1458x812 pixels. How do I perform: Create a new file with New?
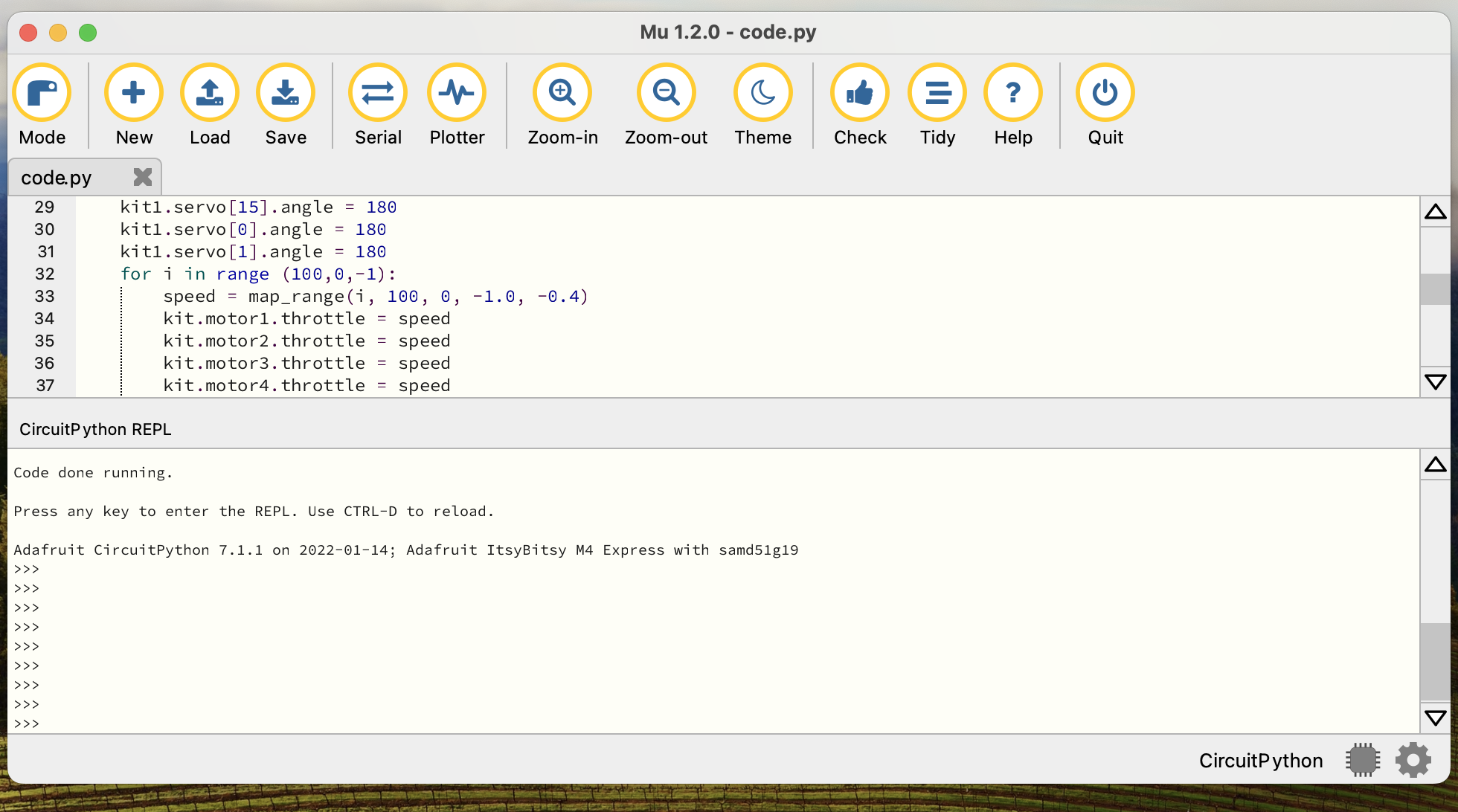click(x=134, y=93)
